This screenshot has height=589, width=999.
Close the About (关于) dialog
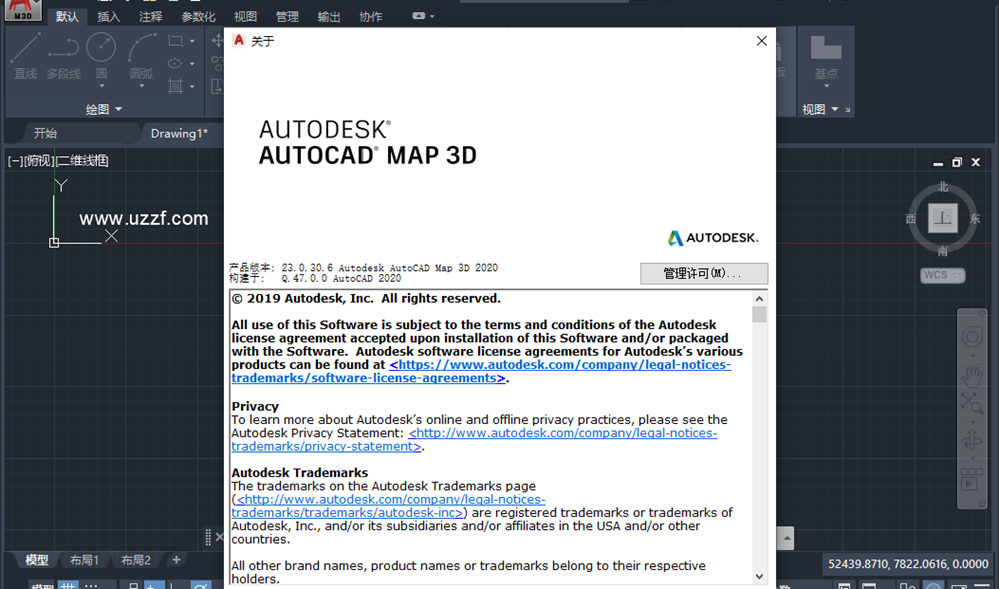click(x=761, y=41)
